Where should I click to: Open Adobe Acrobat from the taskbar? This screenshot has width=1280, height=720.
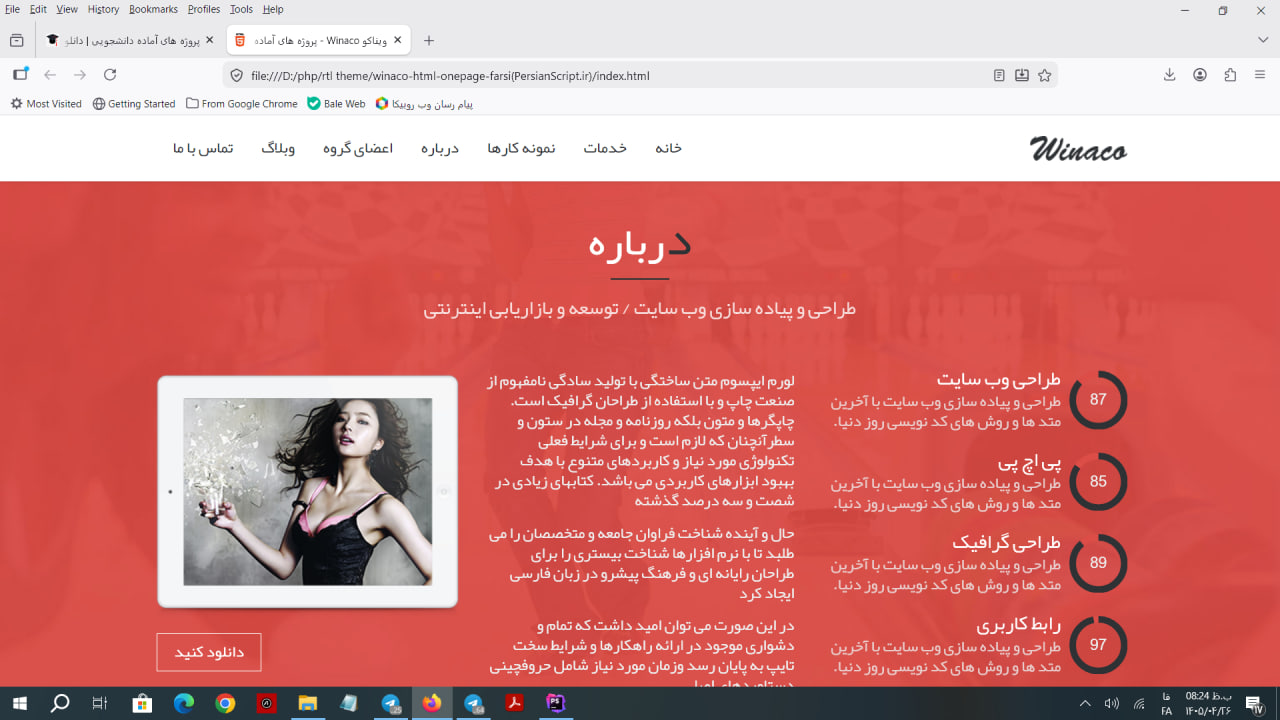pos(514,703)
